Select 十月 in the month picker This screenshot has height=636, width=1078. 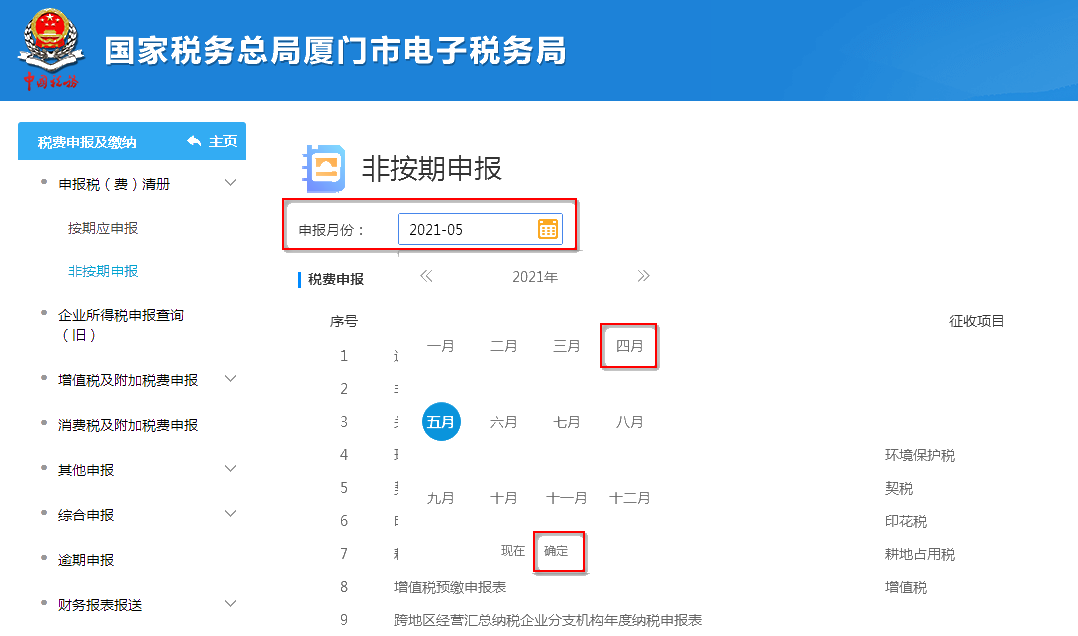point(504,498)
